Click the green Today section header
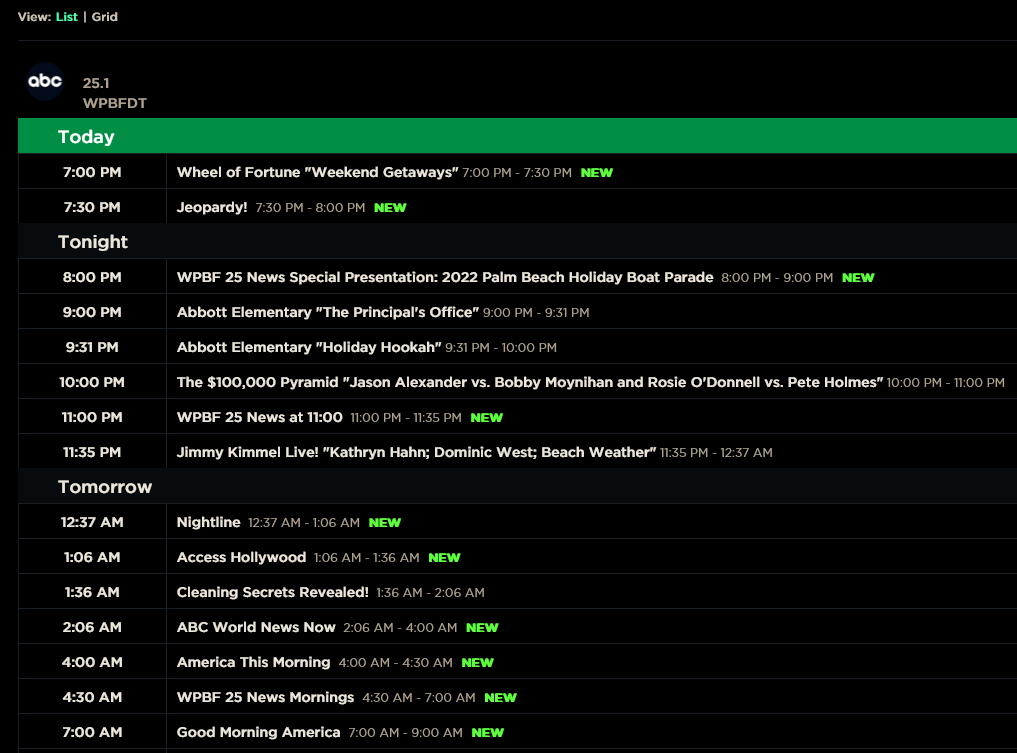Image resolution: width=1017 pixels, height=753 pixels. pos(86,137)
